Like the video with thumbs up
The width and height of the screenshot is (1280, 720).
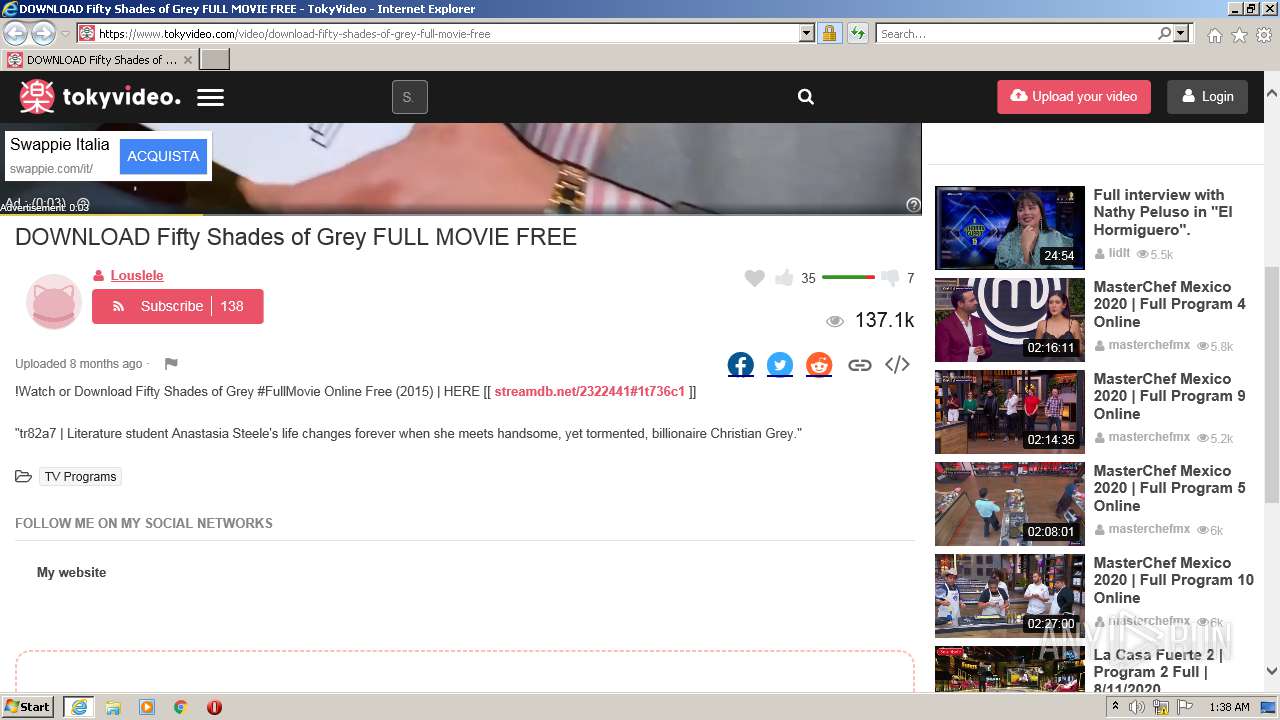[784, 278]
